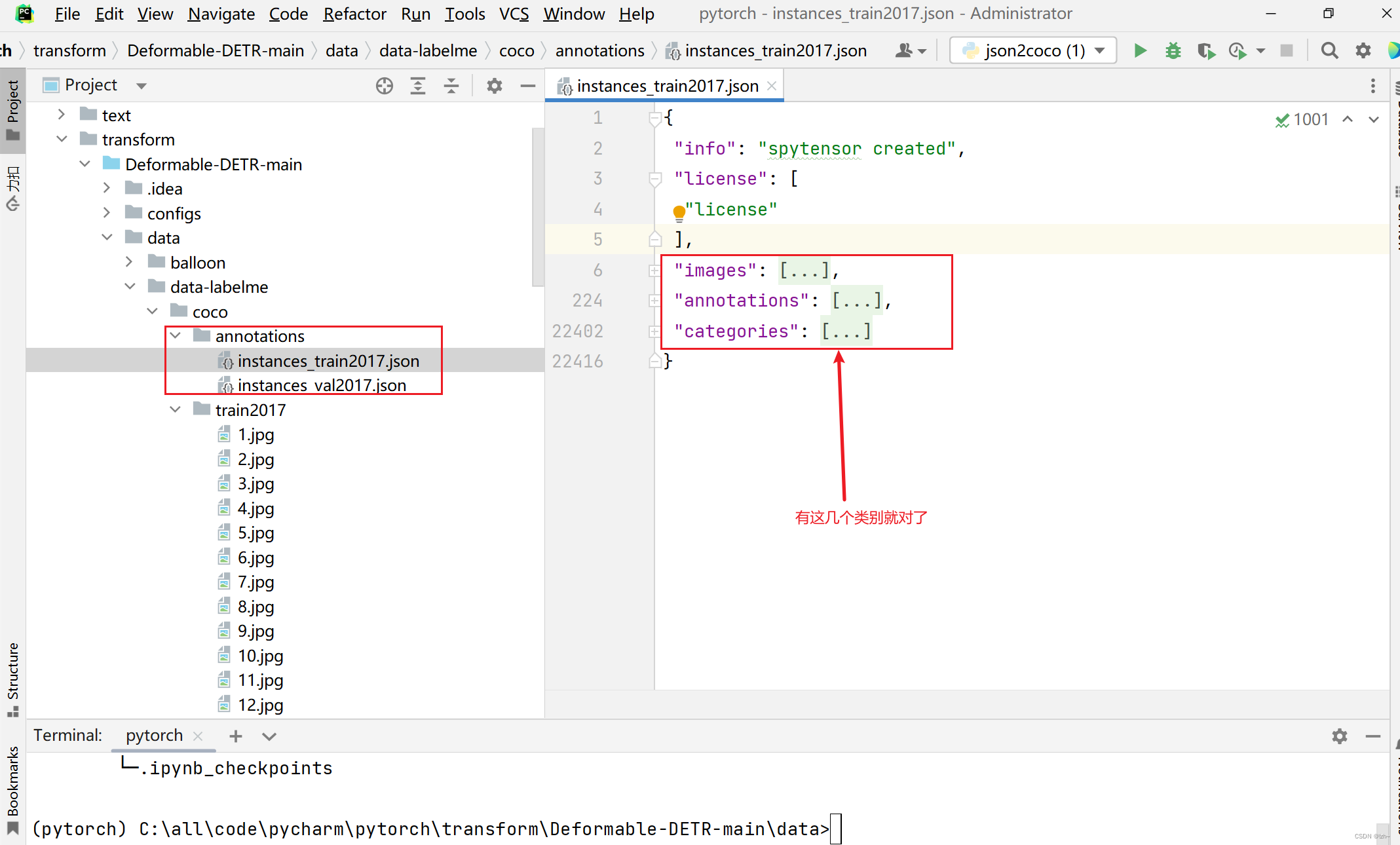Viewport: 1400px width, 845px height.
Task: Open Search Everywhere magnifier icon
Action: point(1329,50)
